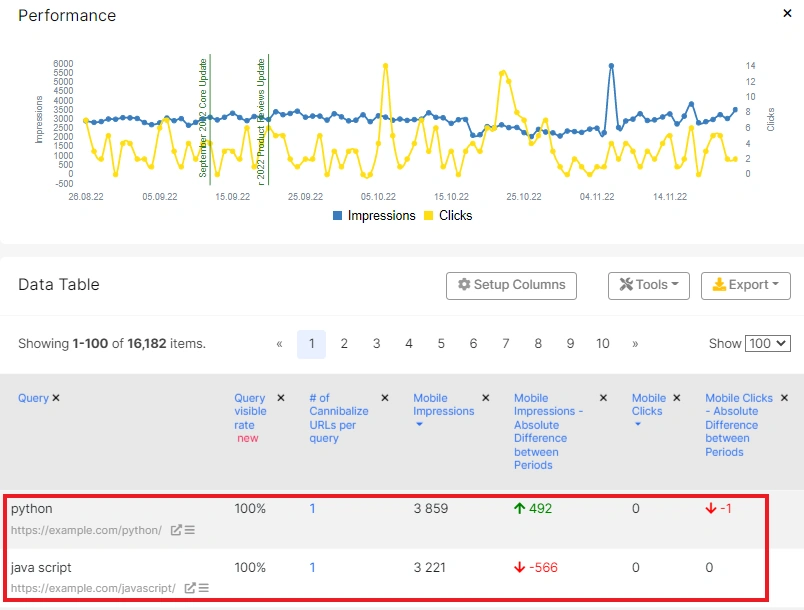Screen dimensions: 804x610
Task: Open javascript URL via external link icon
Action: click(x=188, y=588)
